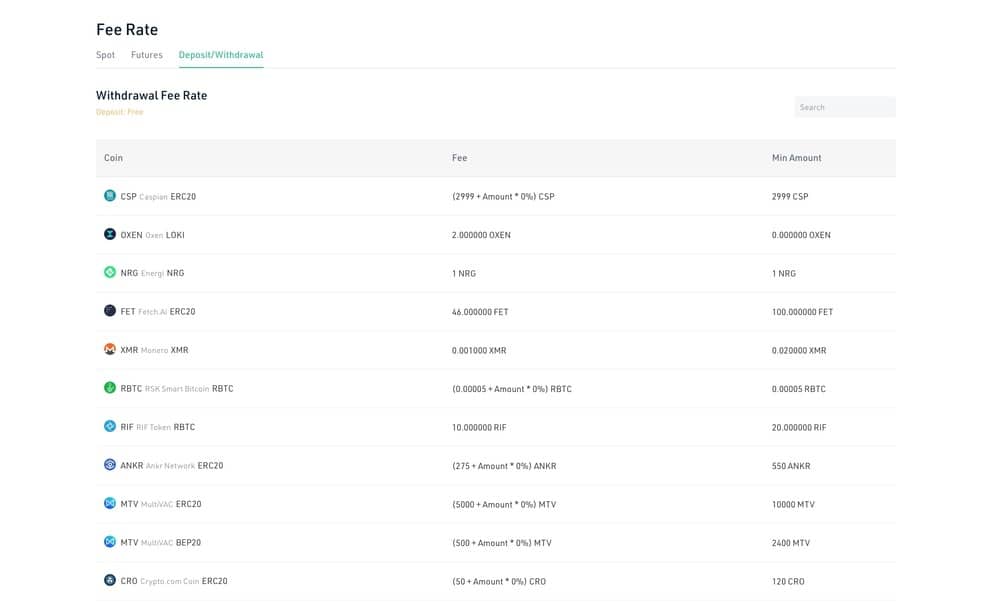Select the CRO Crypto.com Coin ERC20 label
Screen dimensions: 1000x610
click(x=174, y=581)
